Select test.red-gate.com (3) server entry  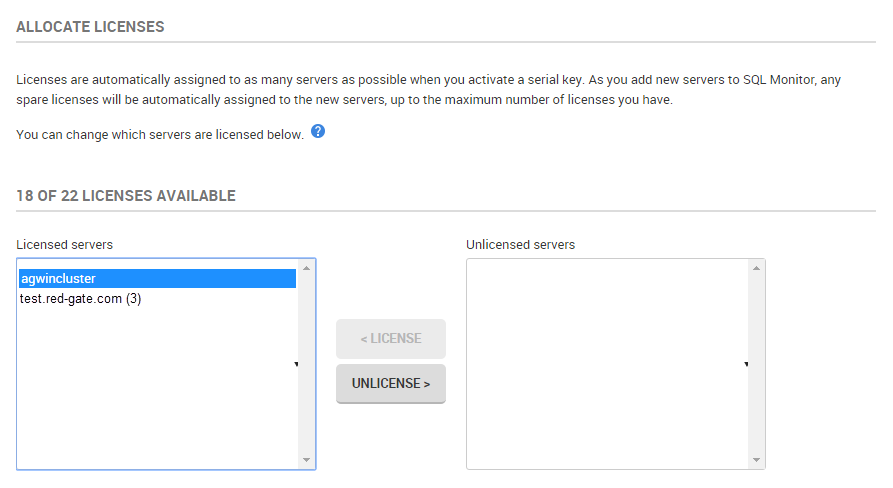(80, 298)
